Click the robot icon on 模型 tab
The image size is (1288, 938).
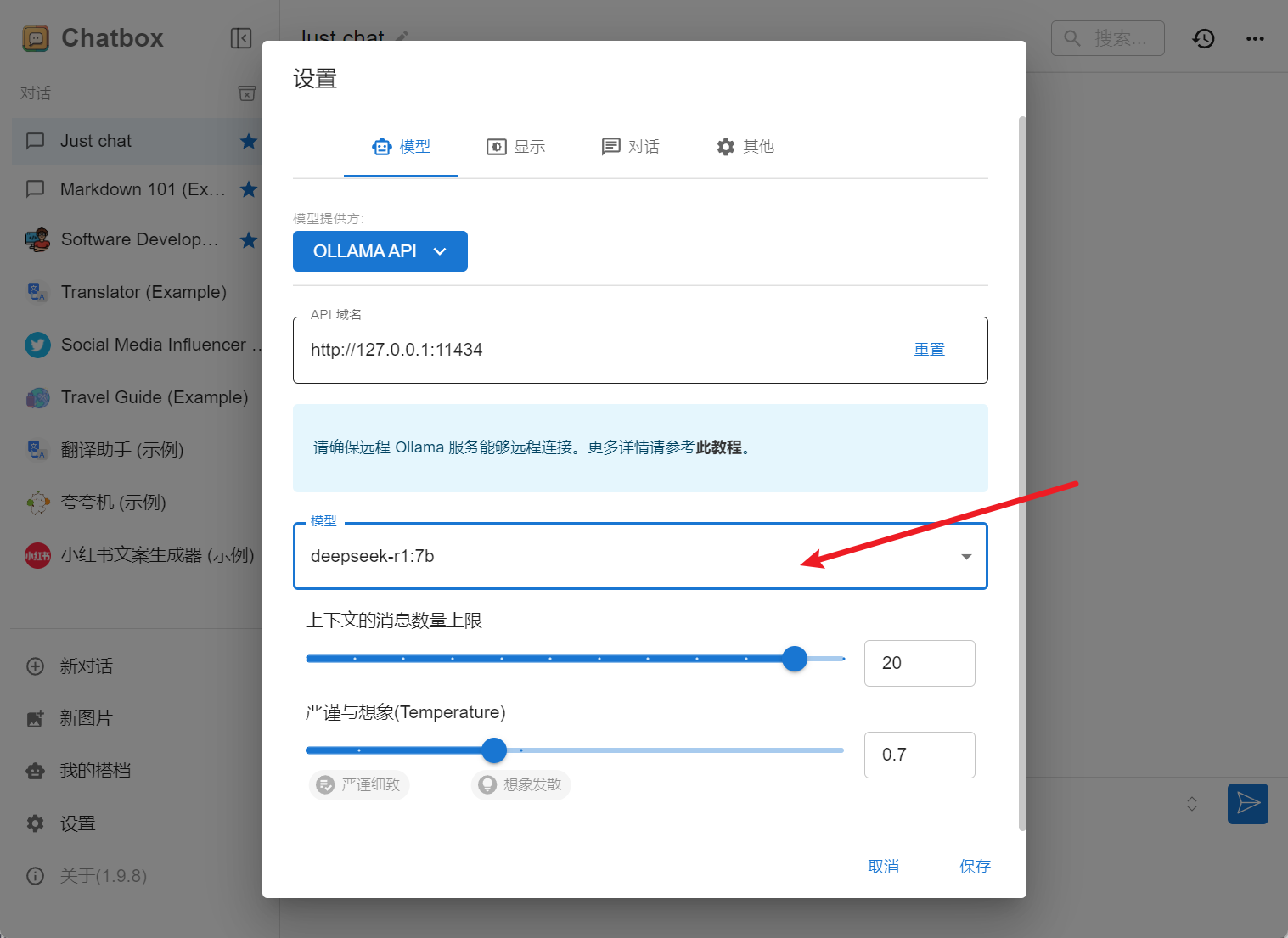point(382,147)
